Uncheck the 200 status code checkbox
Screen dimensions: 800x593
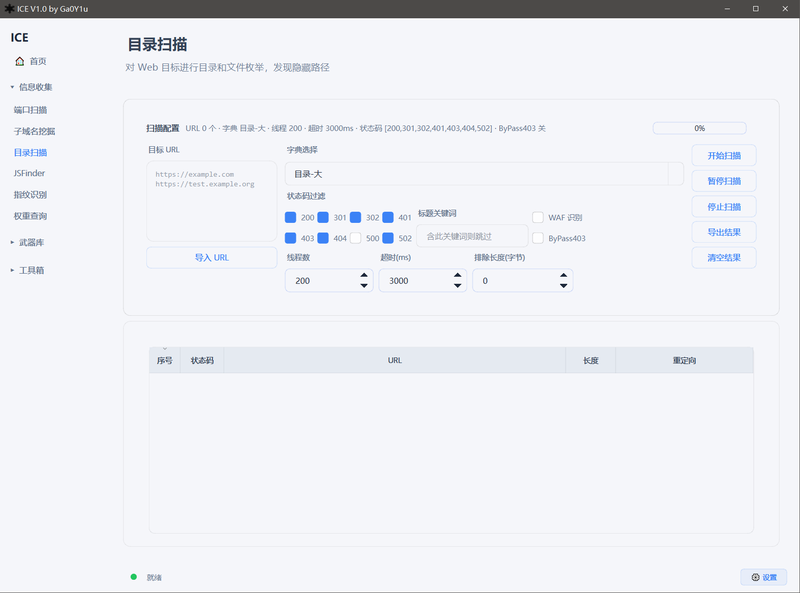[x=290, y=217]
